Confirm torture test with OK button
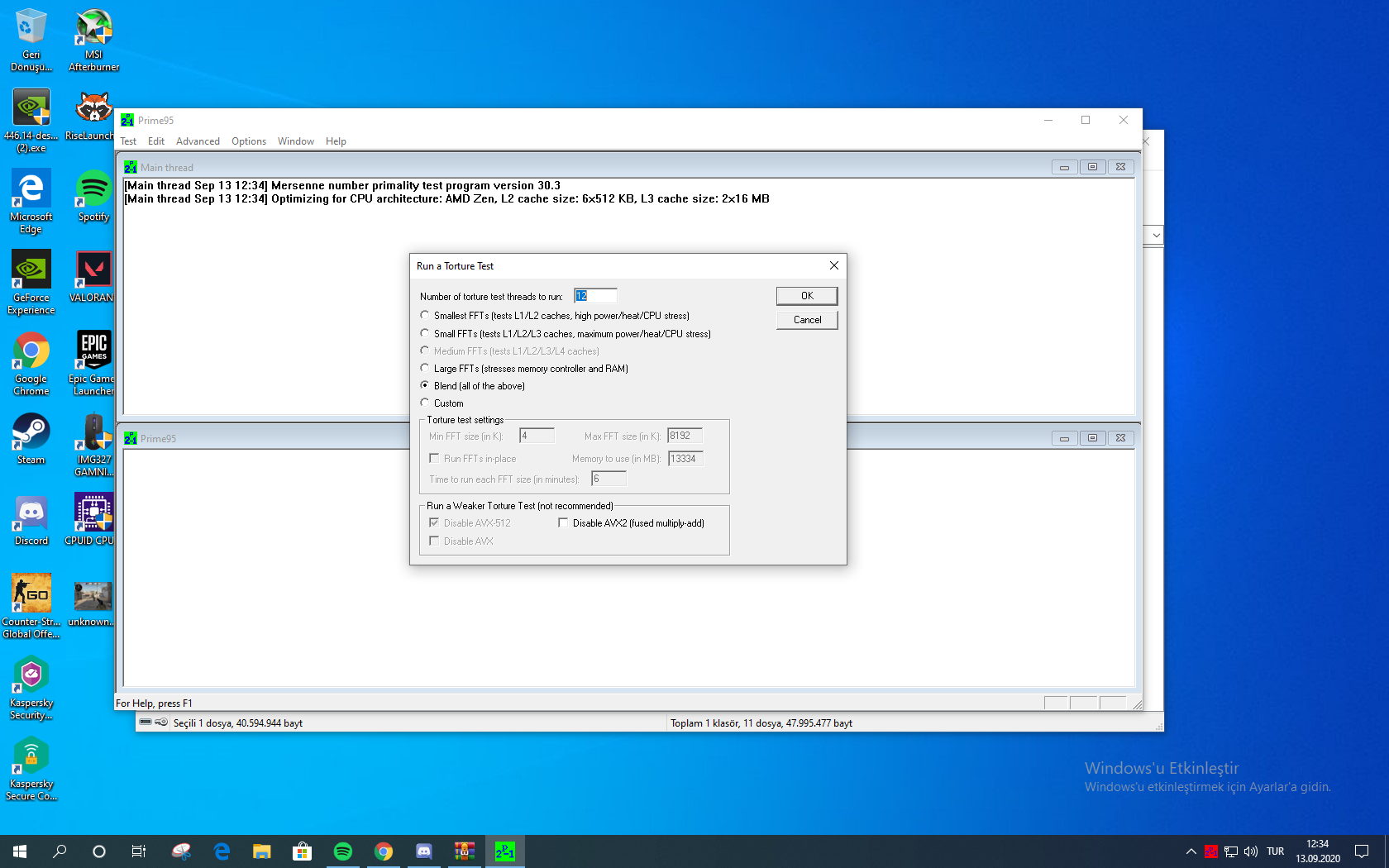 (807, 296)
